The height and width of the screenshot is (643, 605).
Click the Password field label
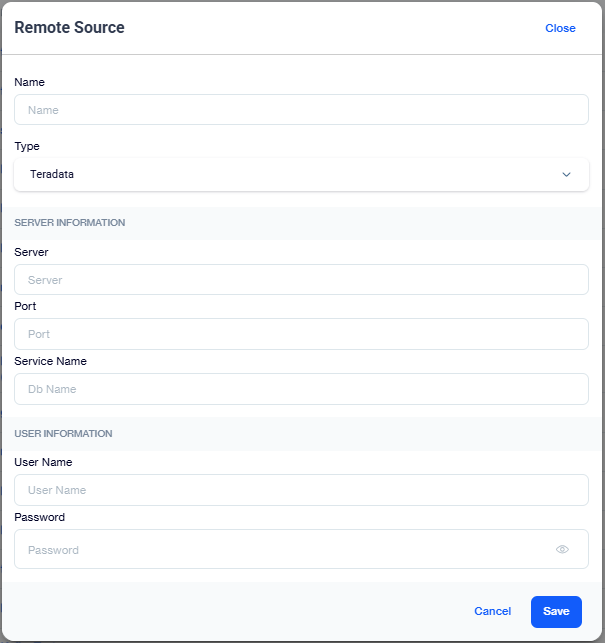39,517
